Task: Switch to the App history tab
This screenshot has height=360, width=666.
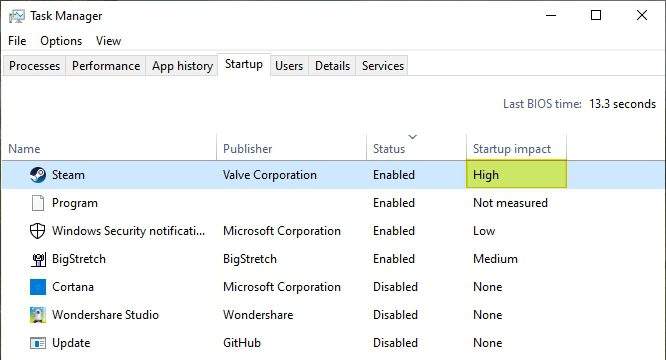Action: tap(182, 66)
